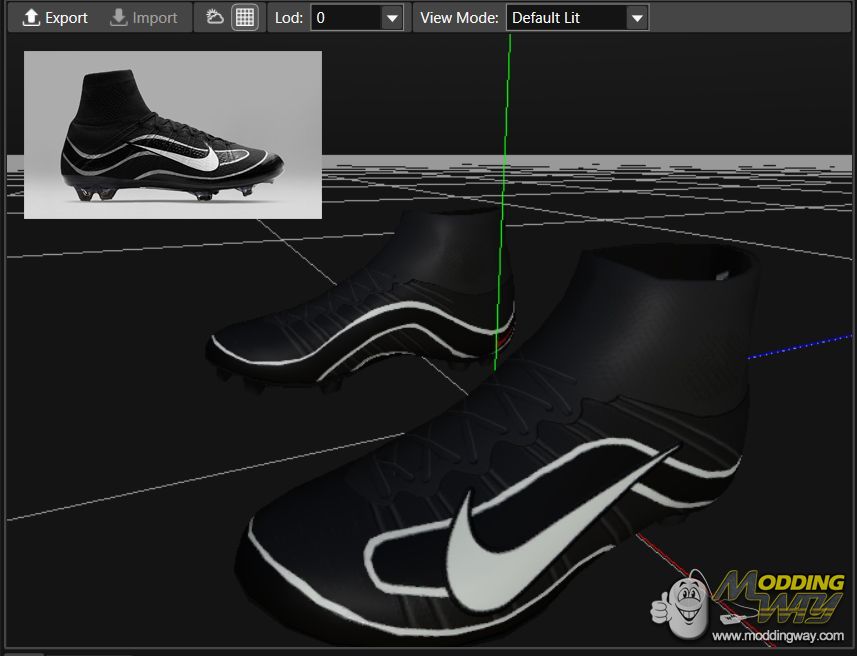Viewport: 857px width, 656px height.
Task: Click the Nike boot reference photo
Action: tap(173, 134)
